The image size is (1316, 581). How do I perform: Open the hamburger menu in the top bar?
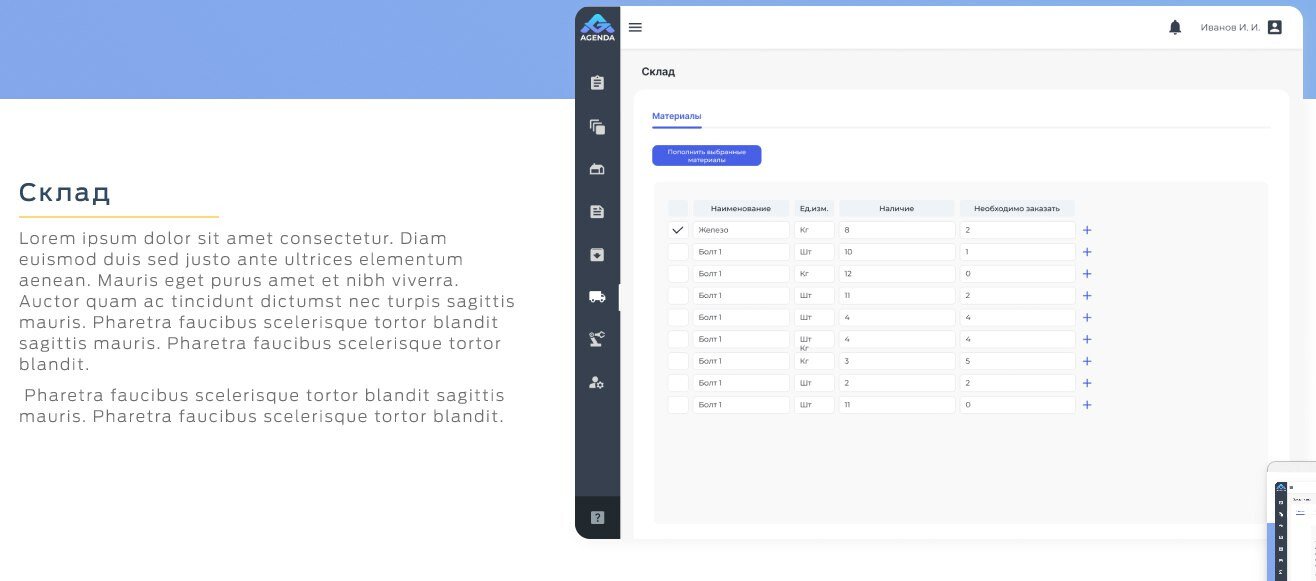tap(635, 28)
